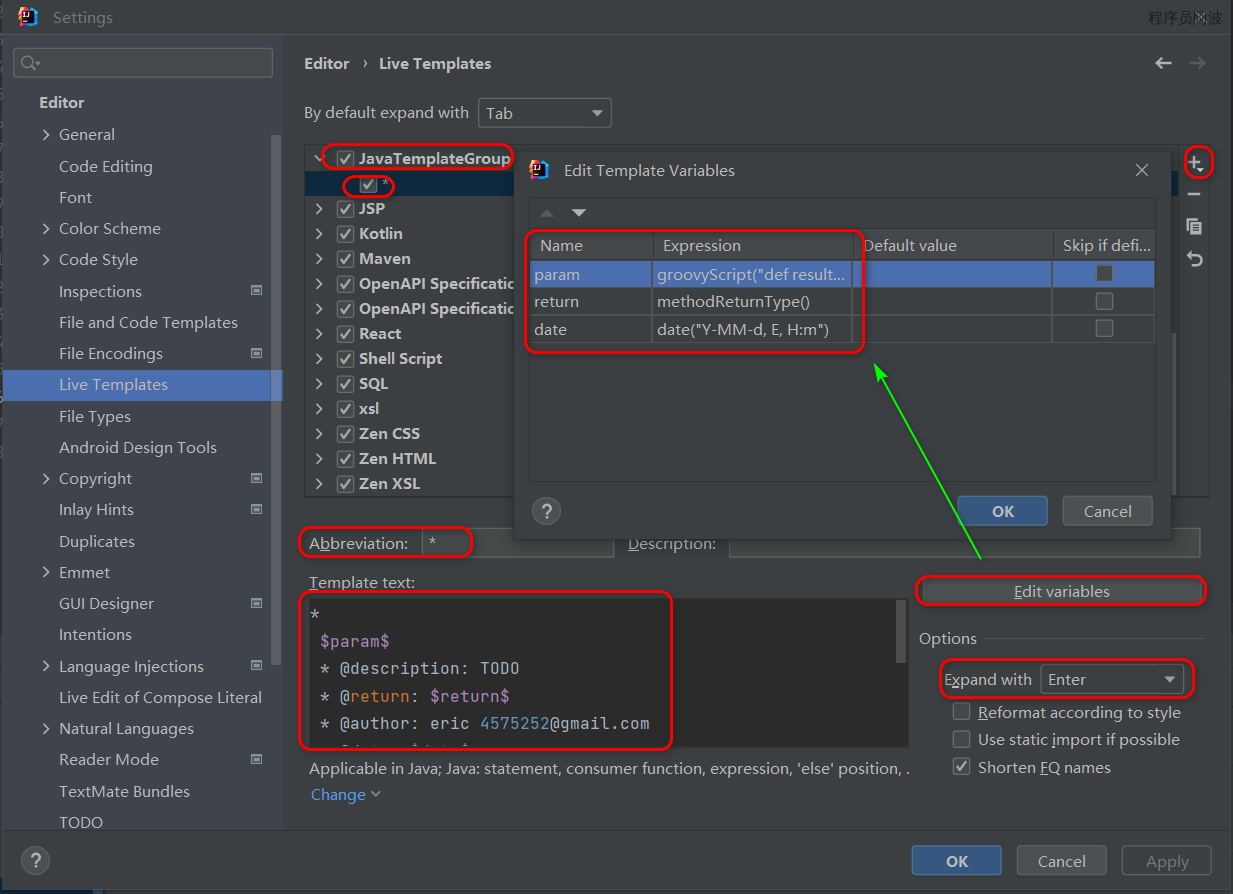Enable Reformat according to style
The image size is (1233, 894).
click(962, 712)
